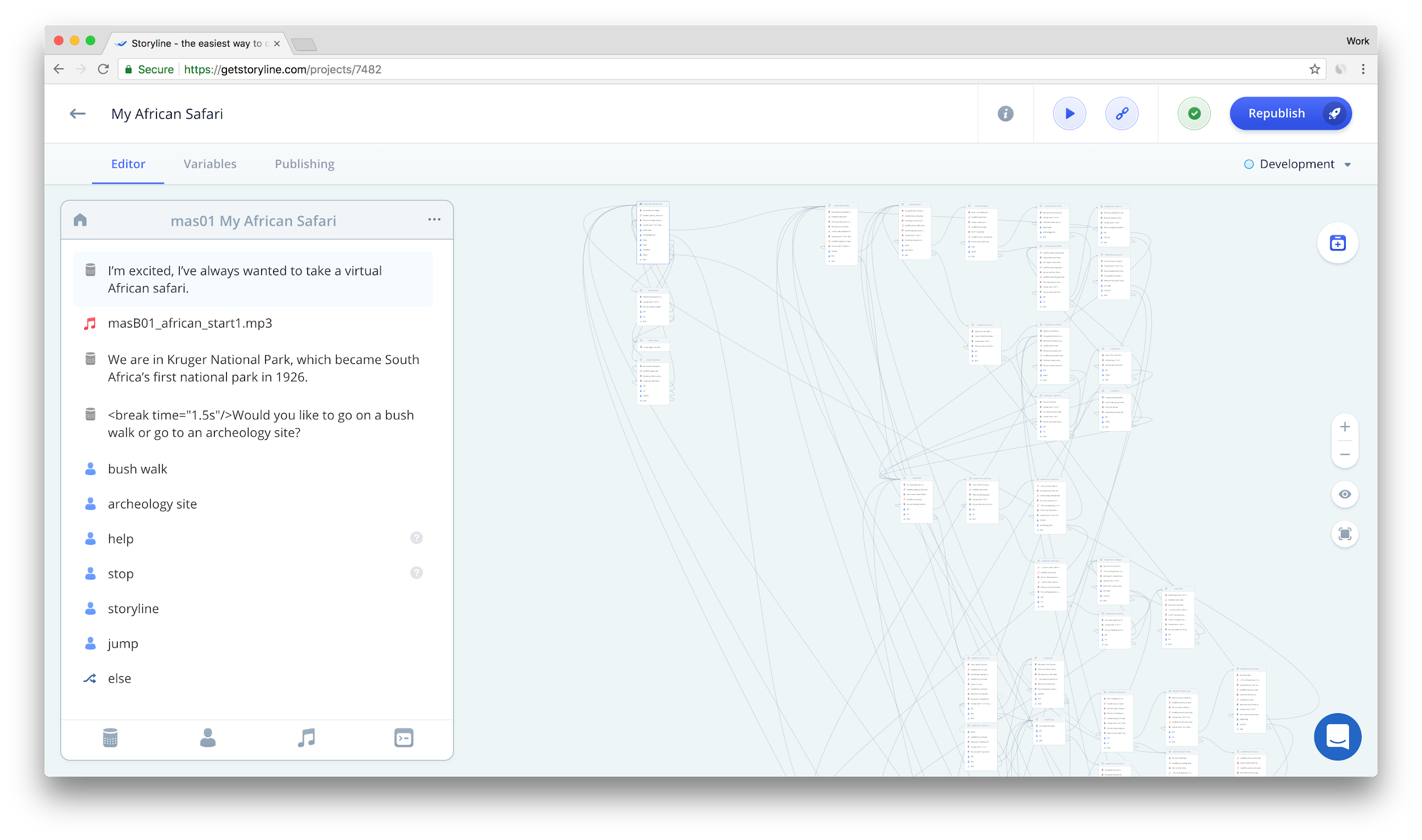Image resolution: width=1422 pixels, height=840 pixels.
Task: Click the play preview button
Action: pyautogui.click(x=1069, y=114)
